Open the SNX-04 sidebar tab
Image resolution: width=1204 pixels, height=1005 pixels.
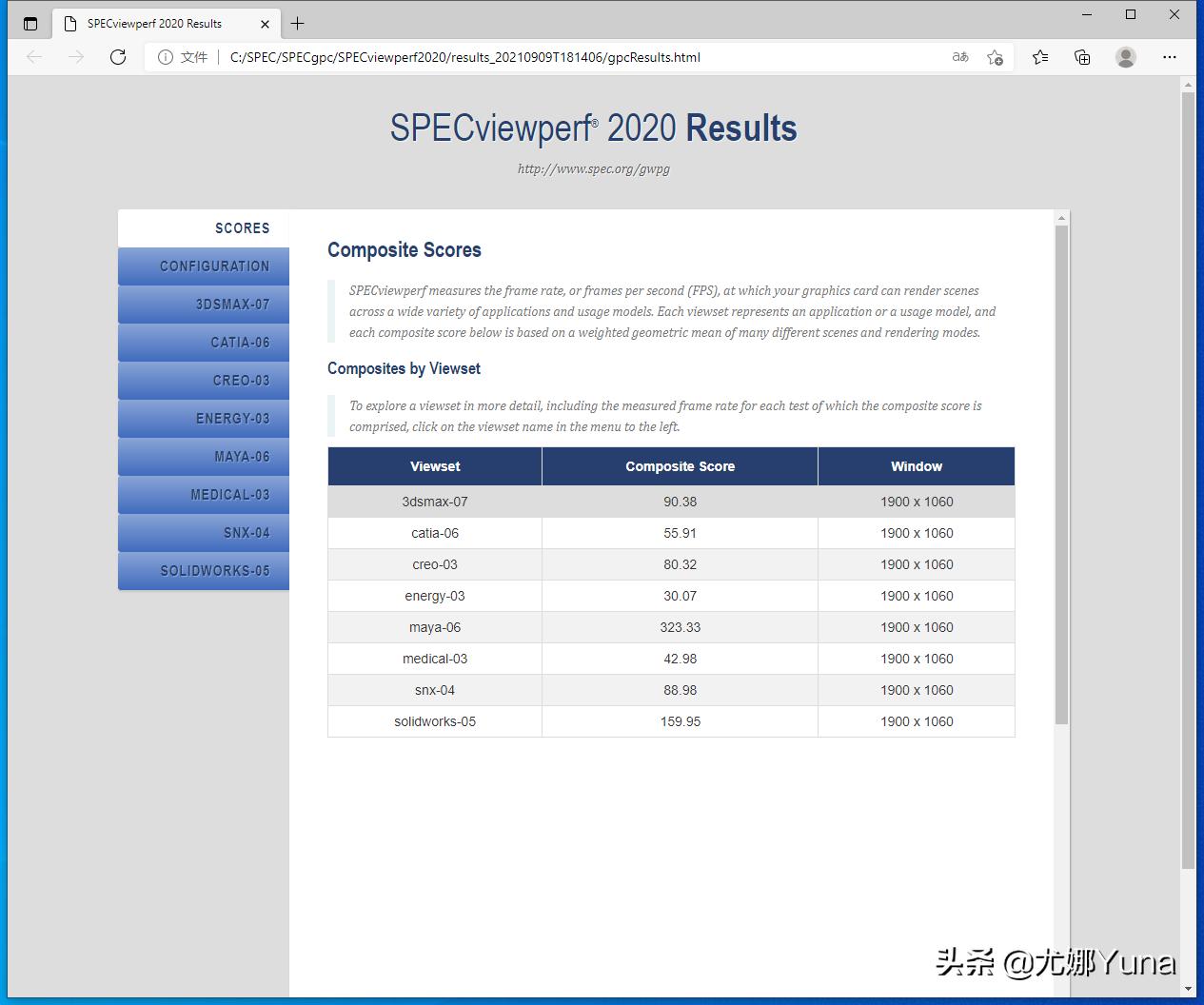pyautogui.click(x=204, y=533)
